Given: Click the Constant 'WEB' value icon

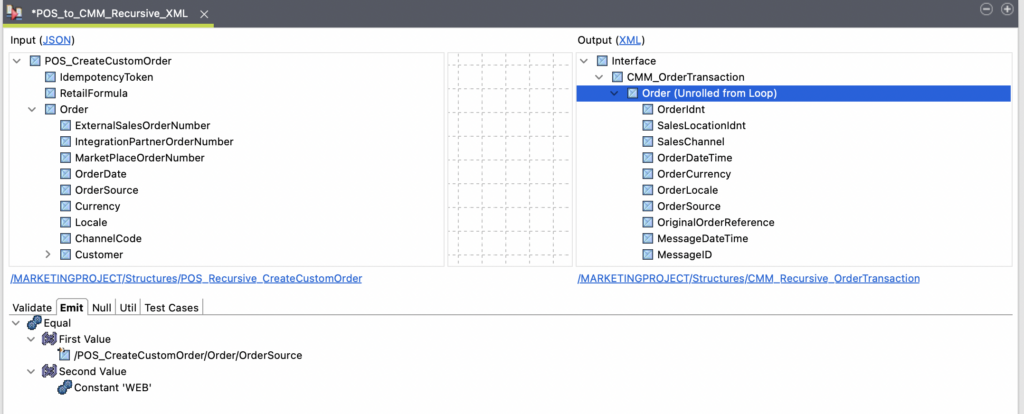Looking at the screenshot, I should pos(64,387).
